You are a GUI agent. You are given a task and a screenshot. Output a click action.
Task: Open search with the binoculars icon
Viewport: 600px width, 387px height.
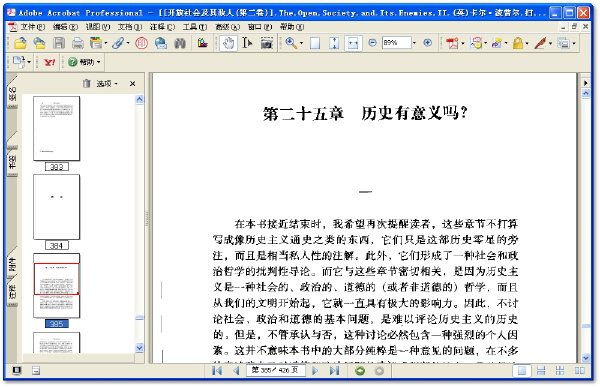(x=180, y=42)
